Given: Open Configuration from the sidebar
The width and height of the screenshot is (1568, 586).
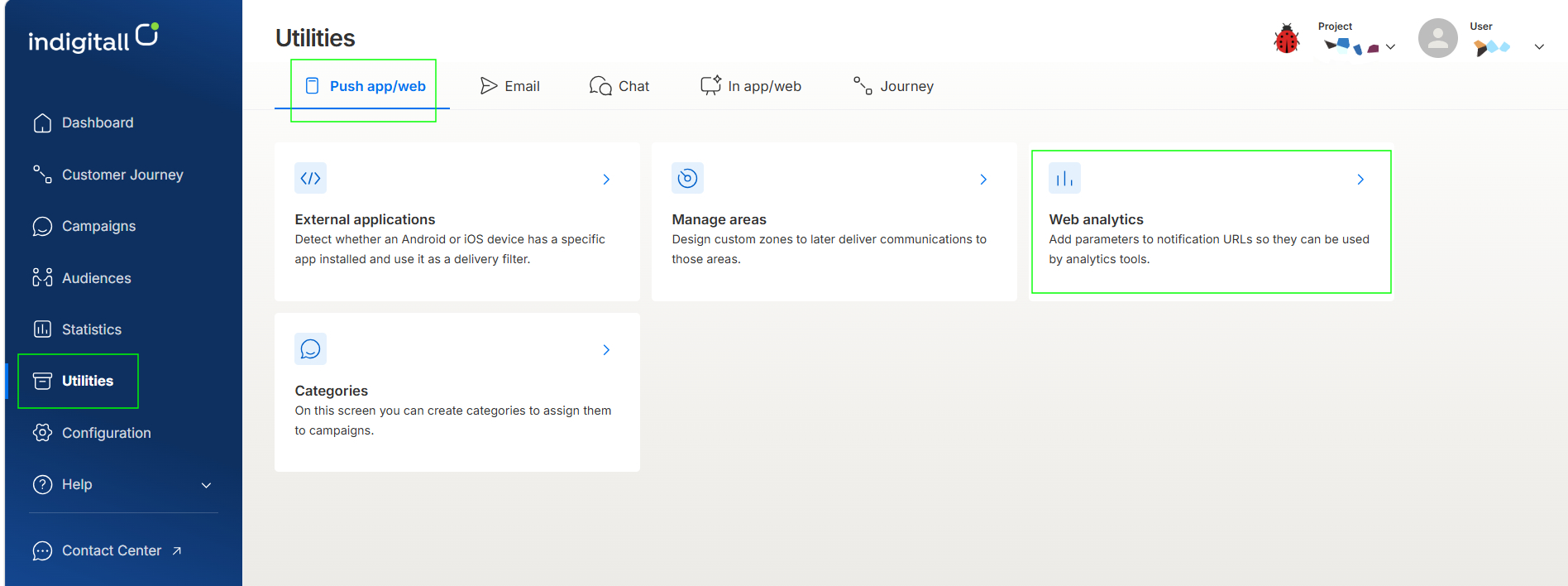Looking at the screenshot, I should point(107,433).
